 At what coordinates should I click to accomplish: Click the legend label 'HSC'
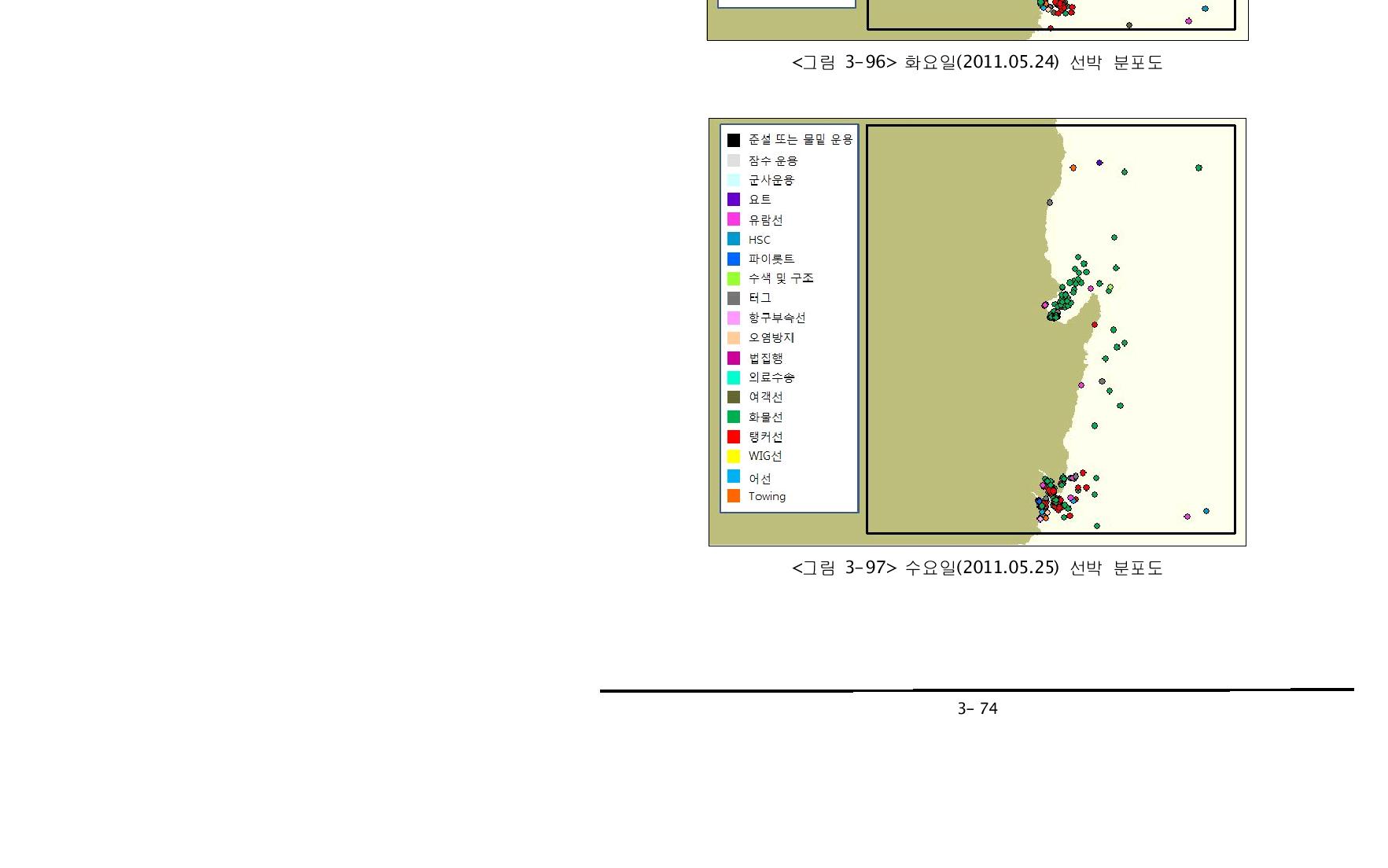point(760,240)
